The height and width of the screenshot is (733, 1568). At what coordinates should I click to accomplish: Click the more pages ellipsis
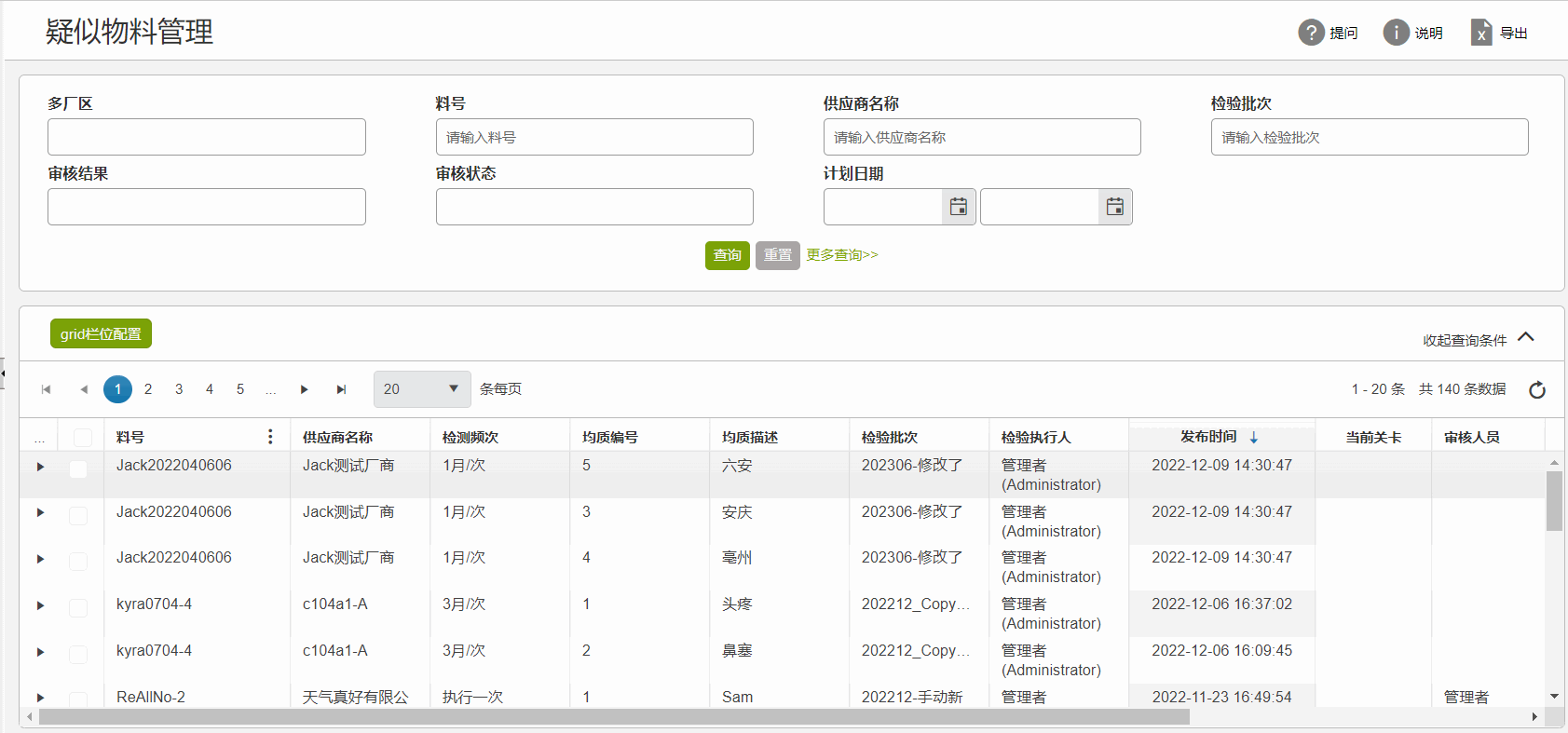pyautogui.click(x=270, y=389)
